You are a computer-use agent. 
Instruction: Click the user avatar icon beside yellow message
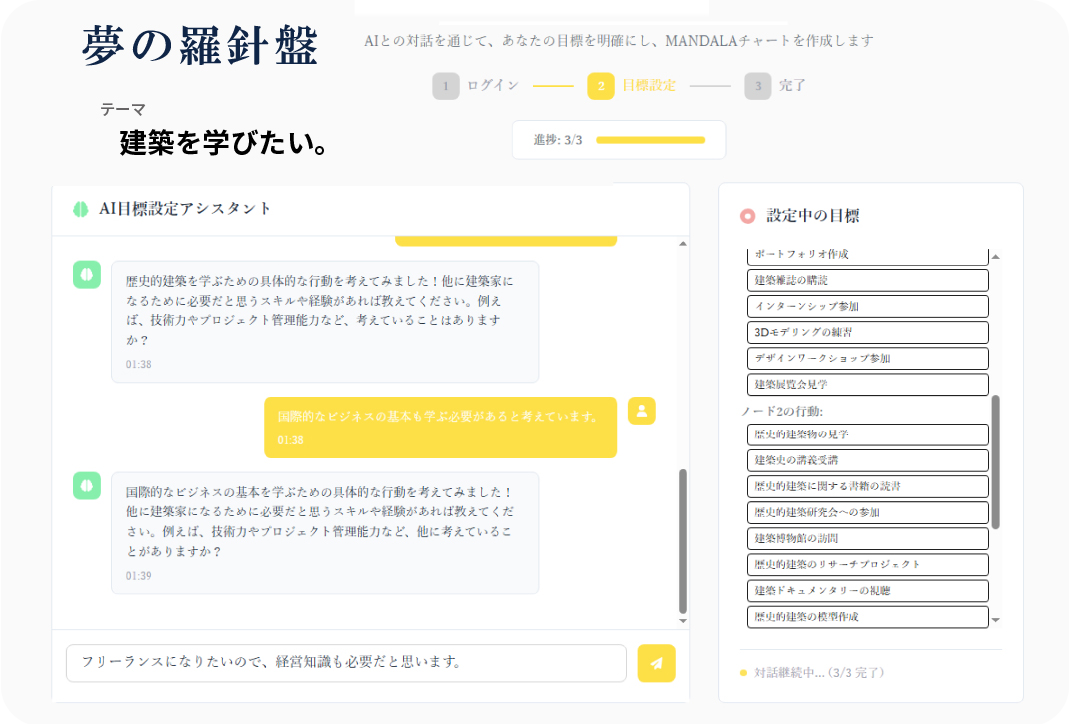click(641, 410)
